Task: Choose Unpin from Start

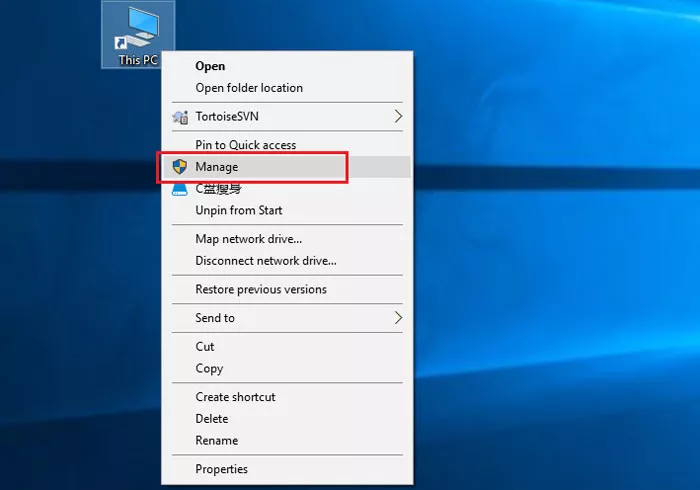Action: tap(239, 210)
